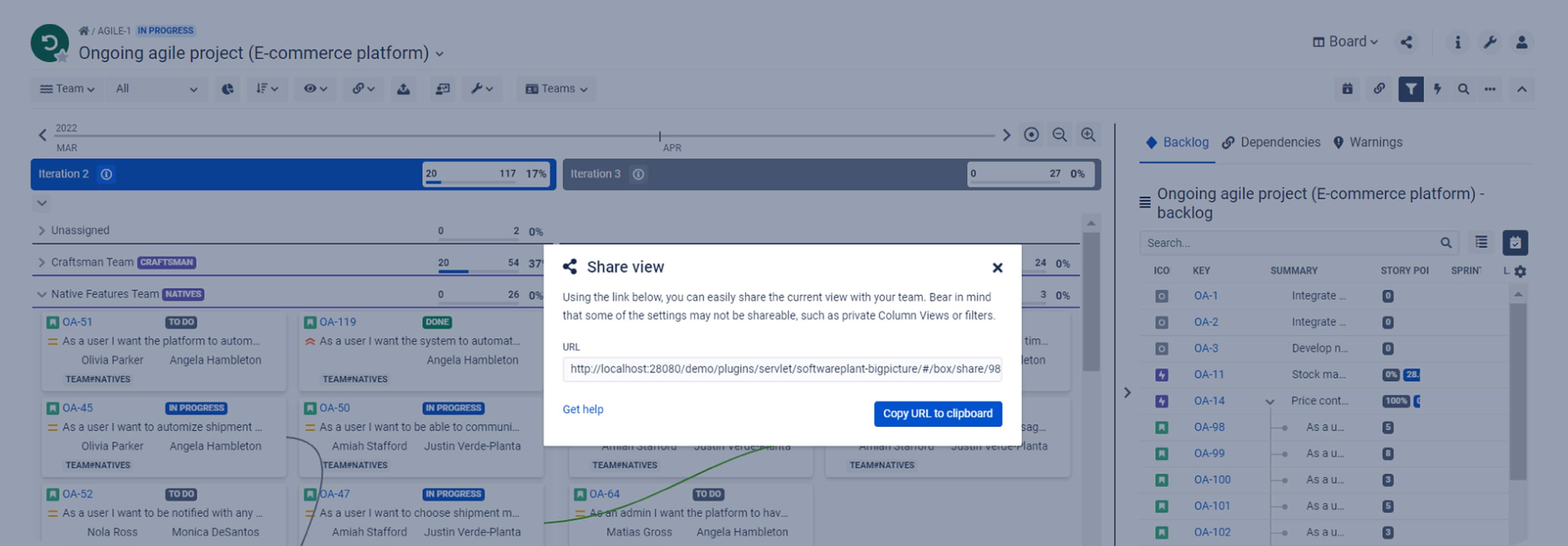This screenshot has height=546, width=1568.
Task: Click the backlog search magnifier icon
Action: coord(1445,243)
